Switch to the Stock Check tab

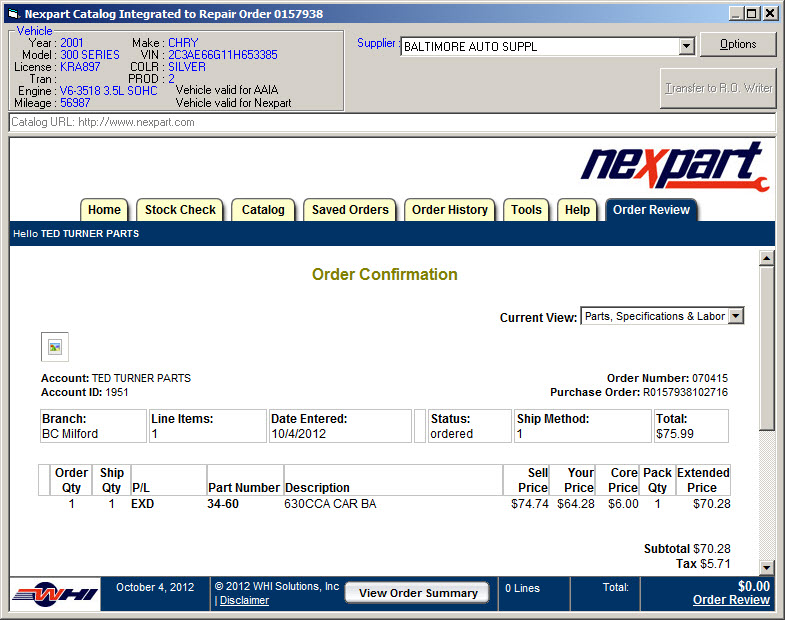[180, 210]
